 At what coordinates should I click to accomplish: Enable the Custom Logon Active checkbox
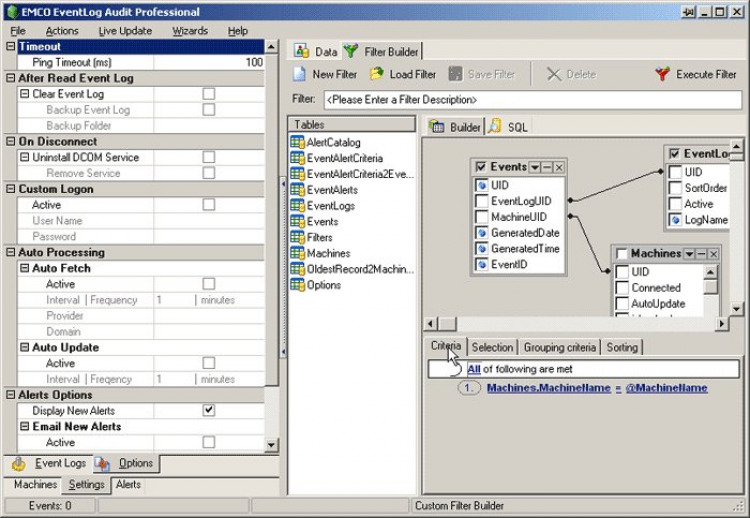coord(209,204)
